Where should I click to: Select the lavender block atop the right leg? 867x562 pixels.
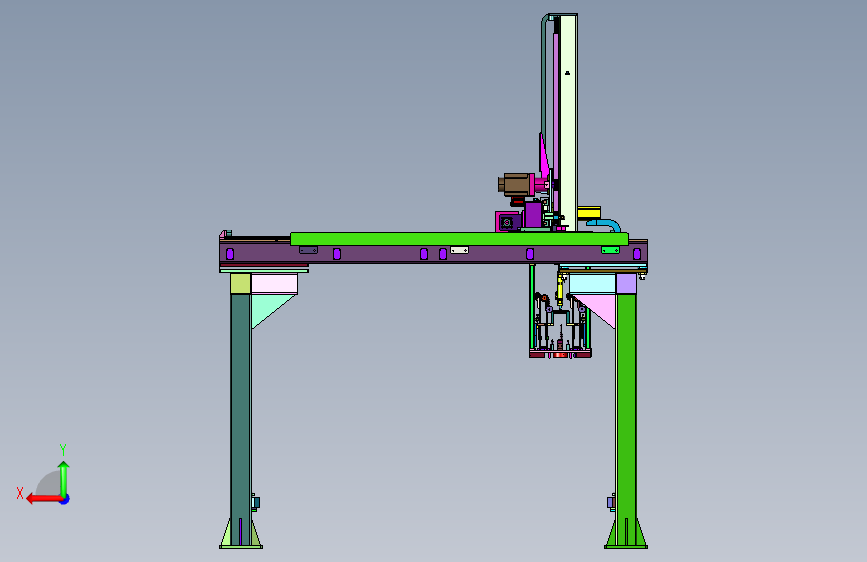tap(626, 283)
